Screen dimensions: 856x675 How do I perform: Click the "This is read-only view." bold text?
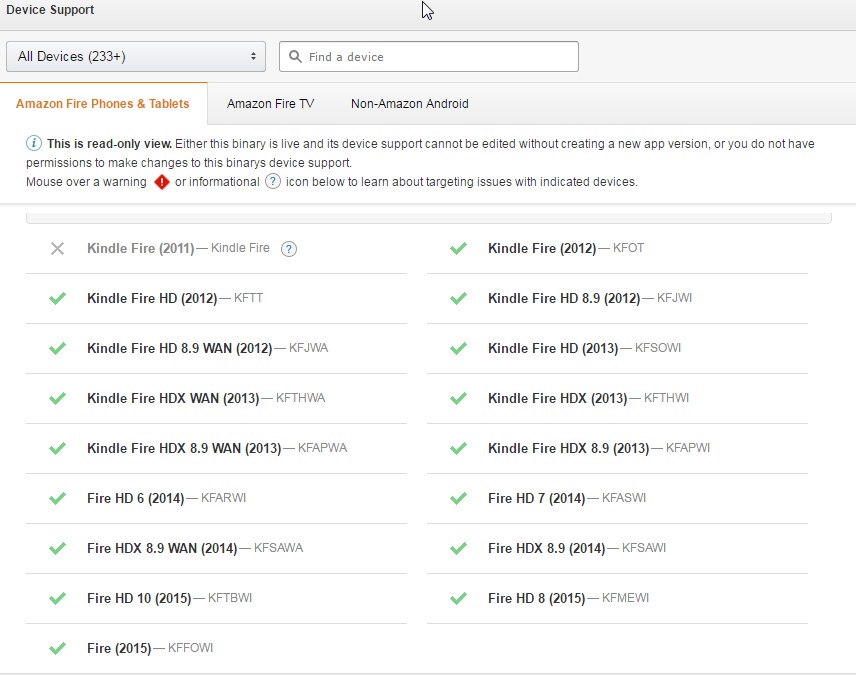[x=109, y=144]
